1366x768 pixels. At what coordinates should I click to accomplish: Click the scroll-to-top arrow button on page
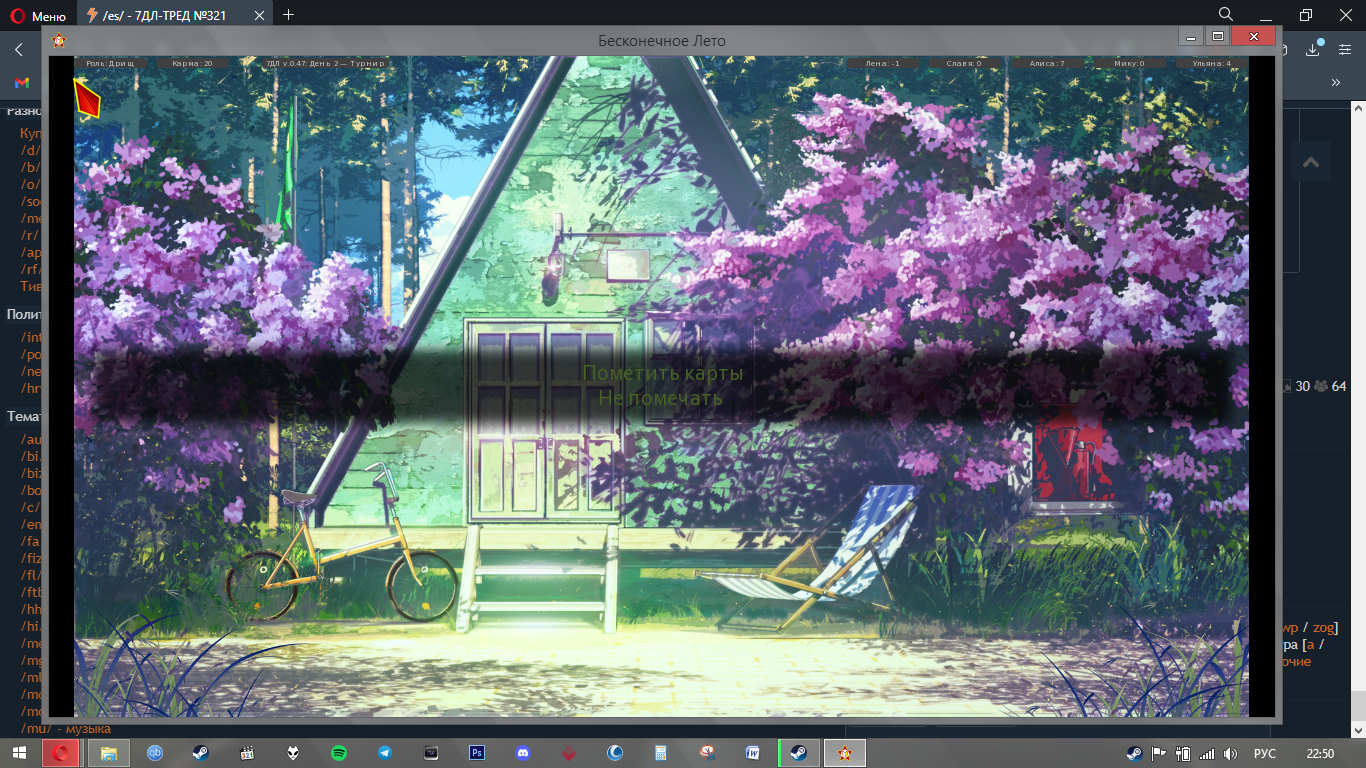pos(1311,162)
